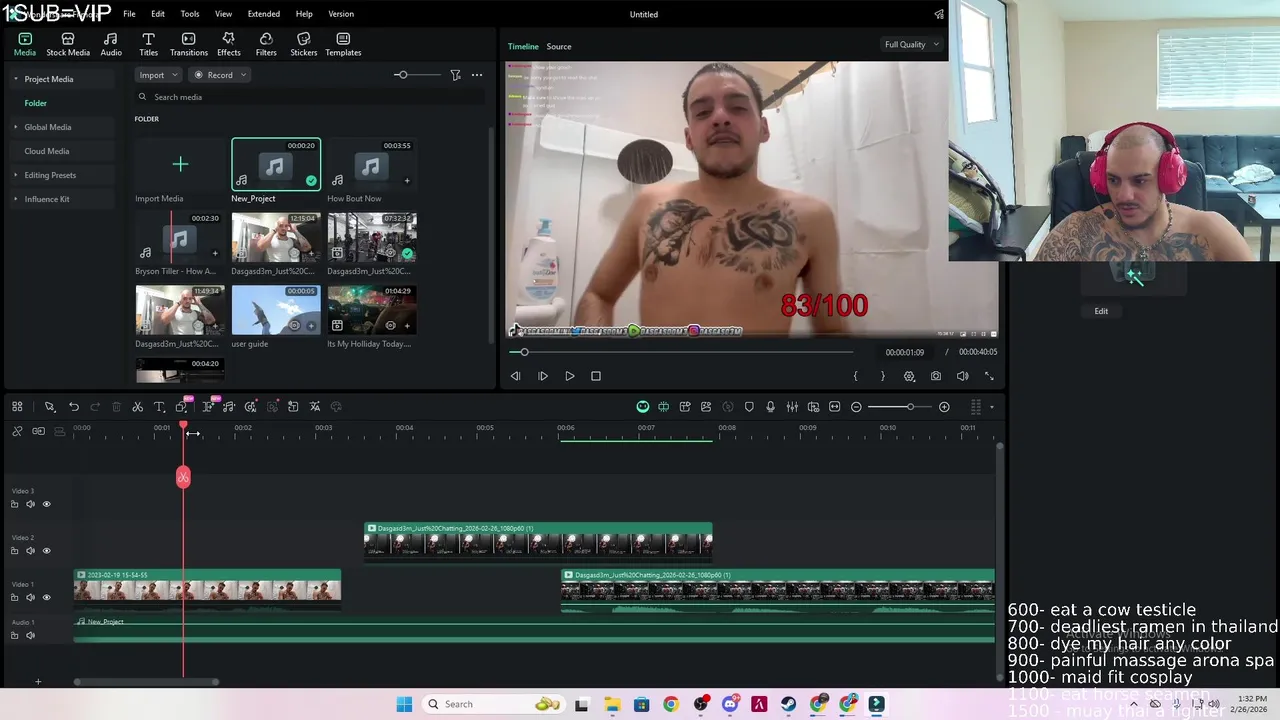Click the preview playback progress bar

click(681, 352)
